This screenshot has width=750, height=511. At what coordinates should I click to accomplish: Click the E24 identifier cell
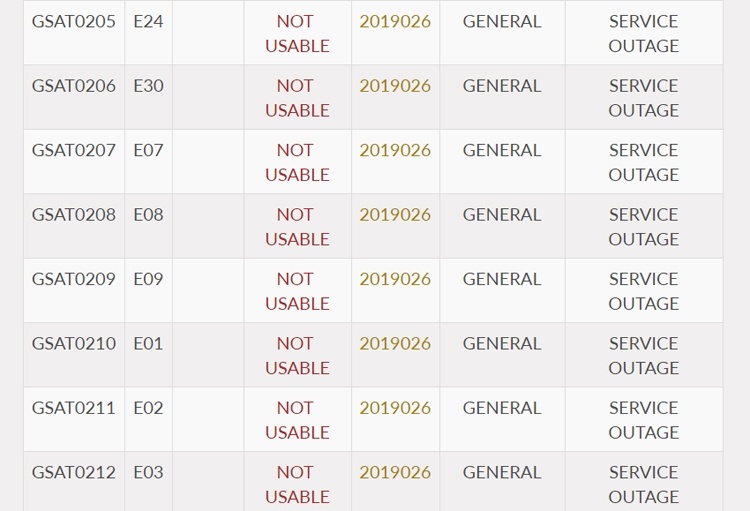tap(148, 21)
